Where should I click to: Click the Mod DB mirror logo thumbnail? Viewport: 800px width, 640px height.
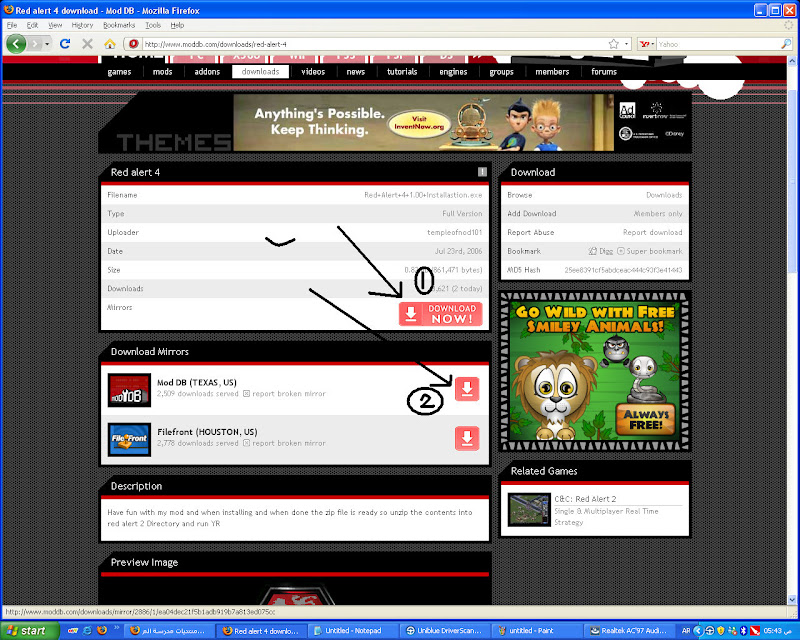tap(129, 390)
